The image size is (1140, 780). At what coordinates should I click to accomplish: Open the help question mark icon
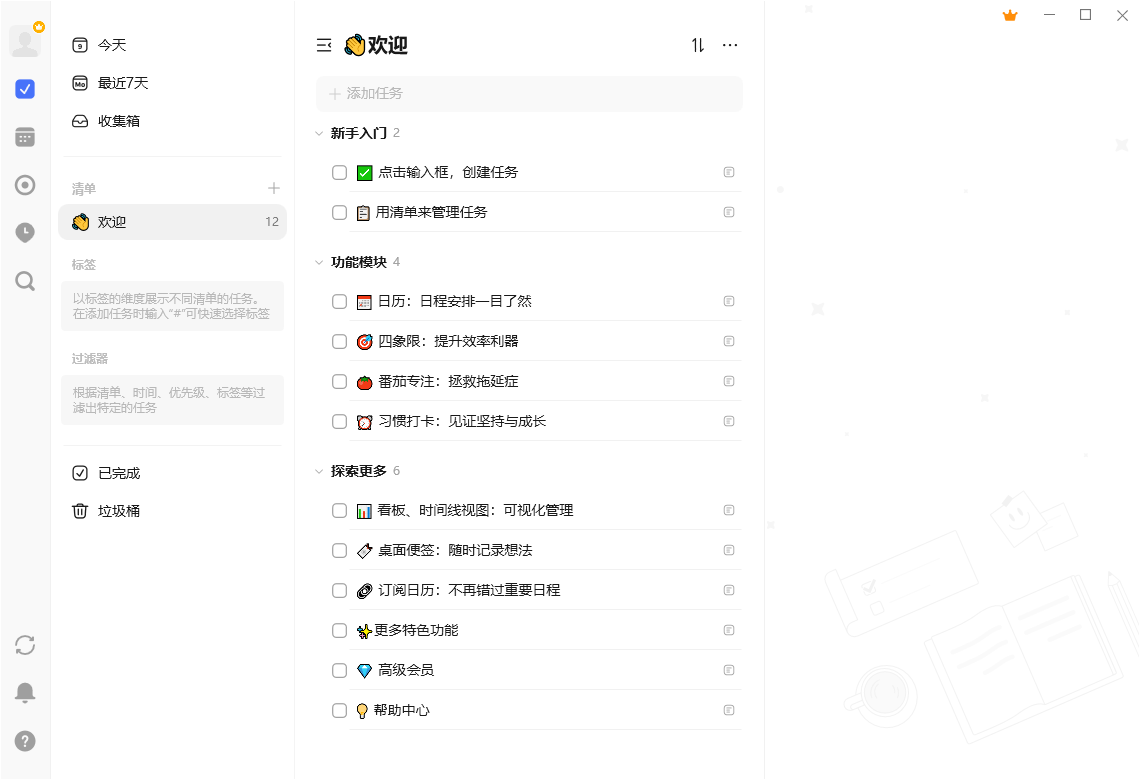pyautogui.click(x=25, y=741)
